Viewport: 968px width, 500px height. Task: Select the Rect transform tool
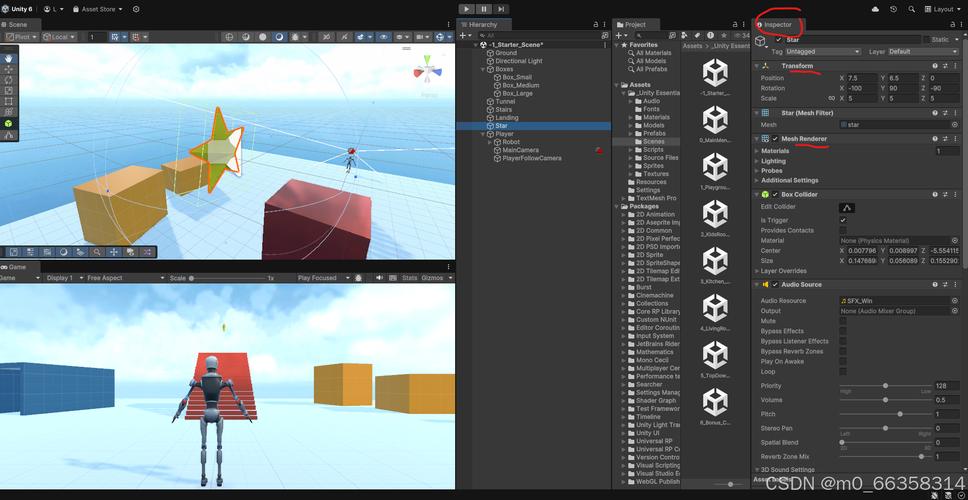tap(9, 101)
